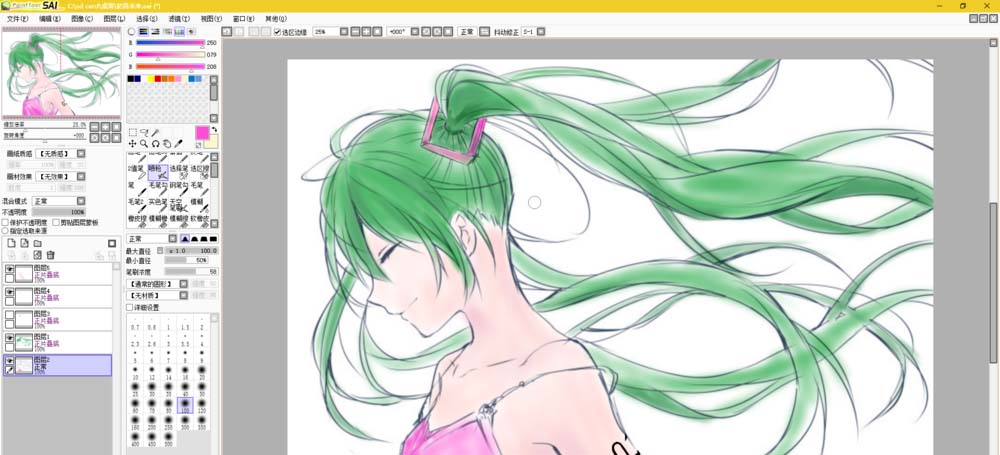Click the navigator preview thumbnail
The image size is (1000, 455).
(61, 74)
